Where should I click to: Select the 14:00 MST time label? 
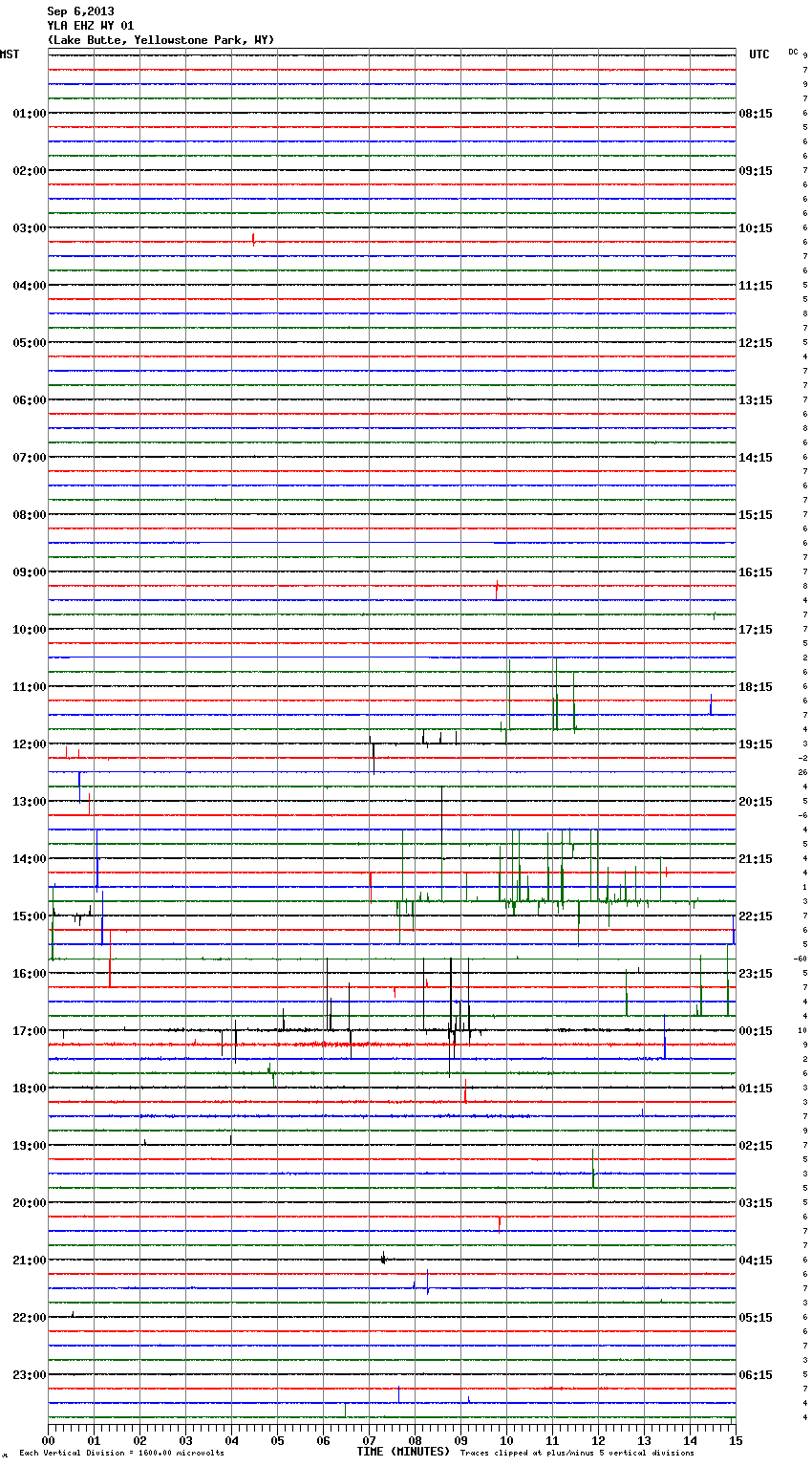[x=30, y=859]
